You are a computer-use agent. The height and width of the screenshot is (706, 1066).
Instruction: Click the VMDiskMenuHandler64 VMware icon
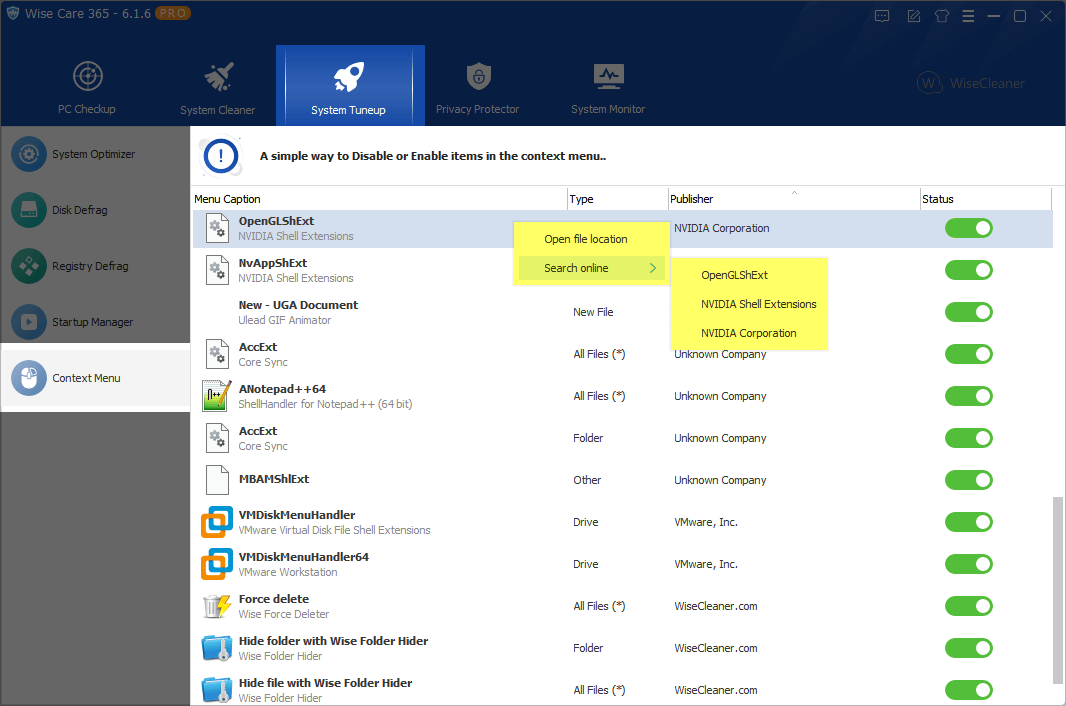217,564
